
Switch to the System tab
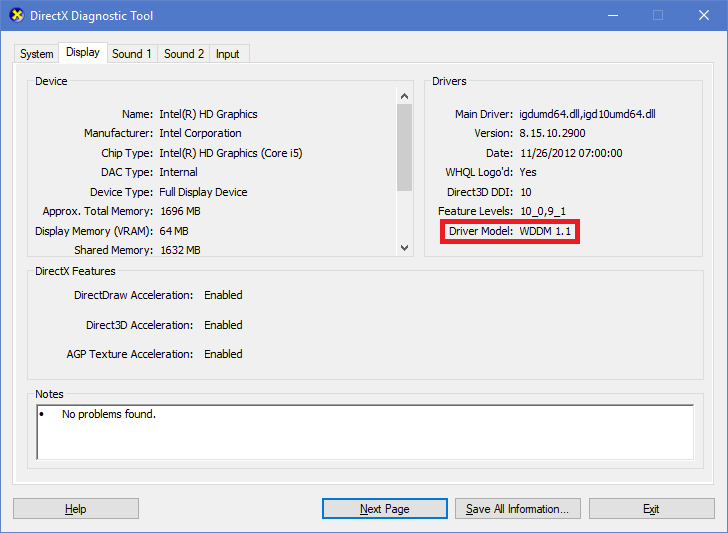37,54
